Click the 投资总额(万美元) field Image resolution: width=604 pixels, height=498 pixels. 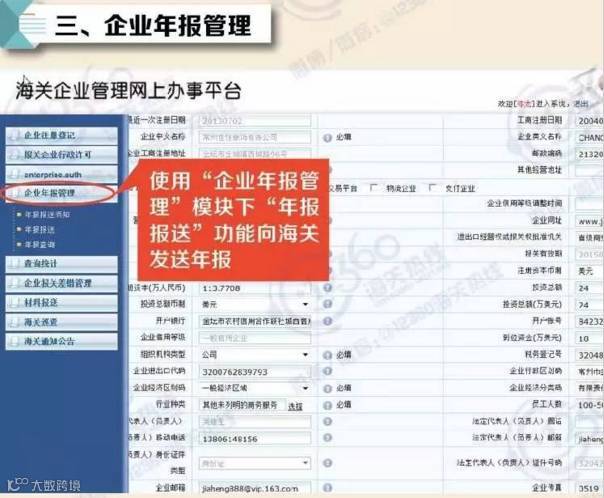[x=590, y=305]
